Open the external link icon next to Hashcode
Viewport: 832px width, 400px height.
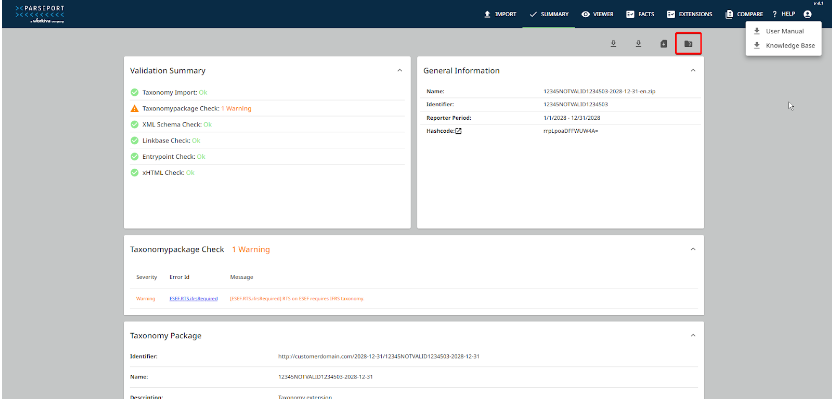458,131
